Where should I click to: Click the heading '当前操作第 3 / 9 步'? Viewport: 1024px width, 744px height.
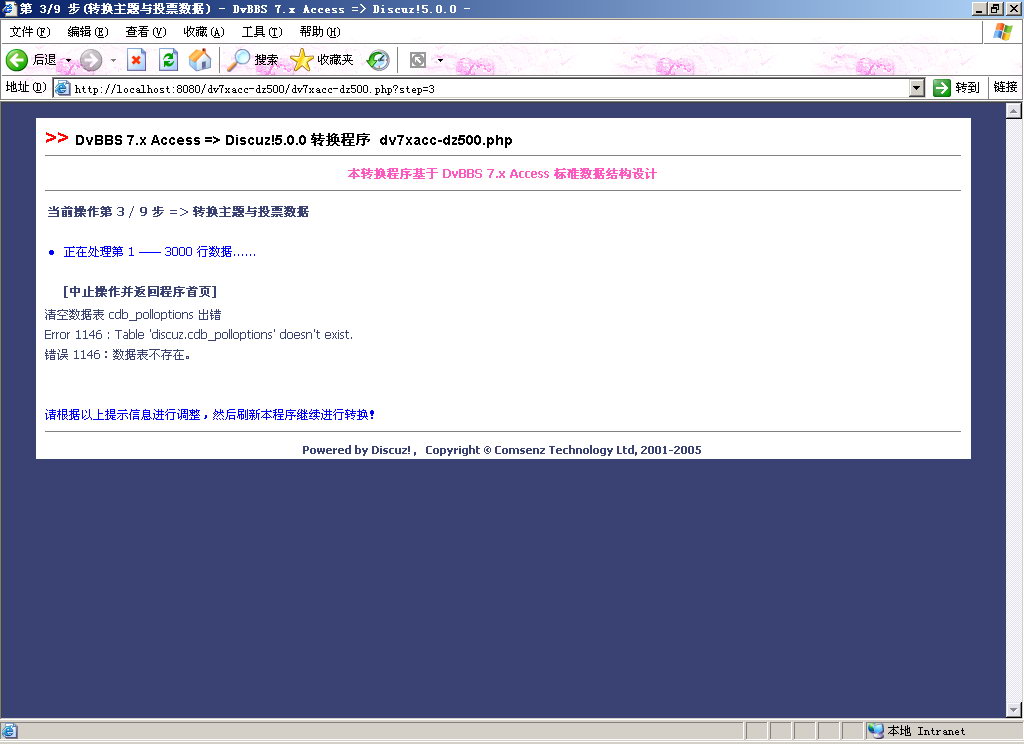coord(105,212)
